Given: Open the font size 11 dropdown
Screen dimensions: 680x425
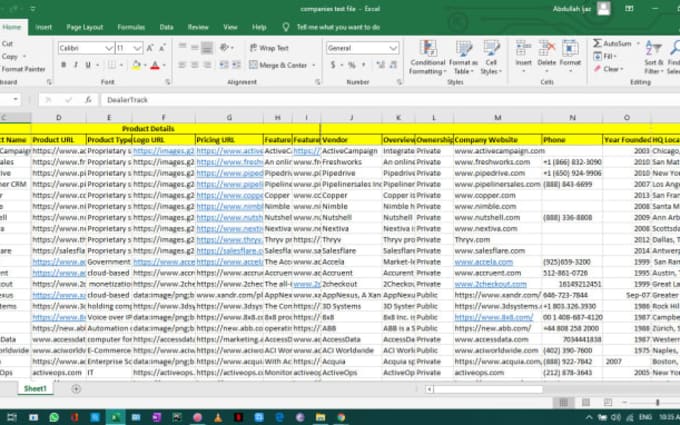Looking at the screenshot, I should tap(137, 48).
